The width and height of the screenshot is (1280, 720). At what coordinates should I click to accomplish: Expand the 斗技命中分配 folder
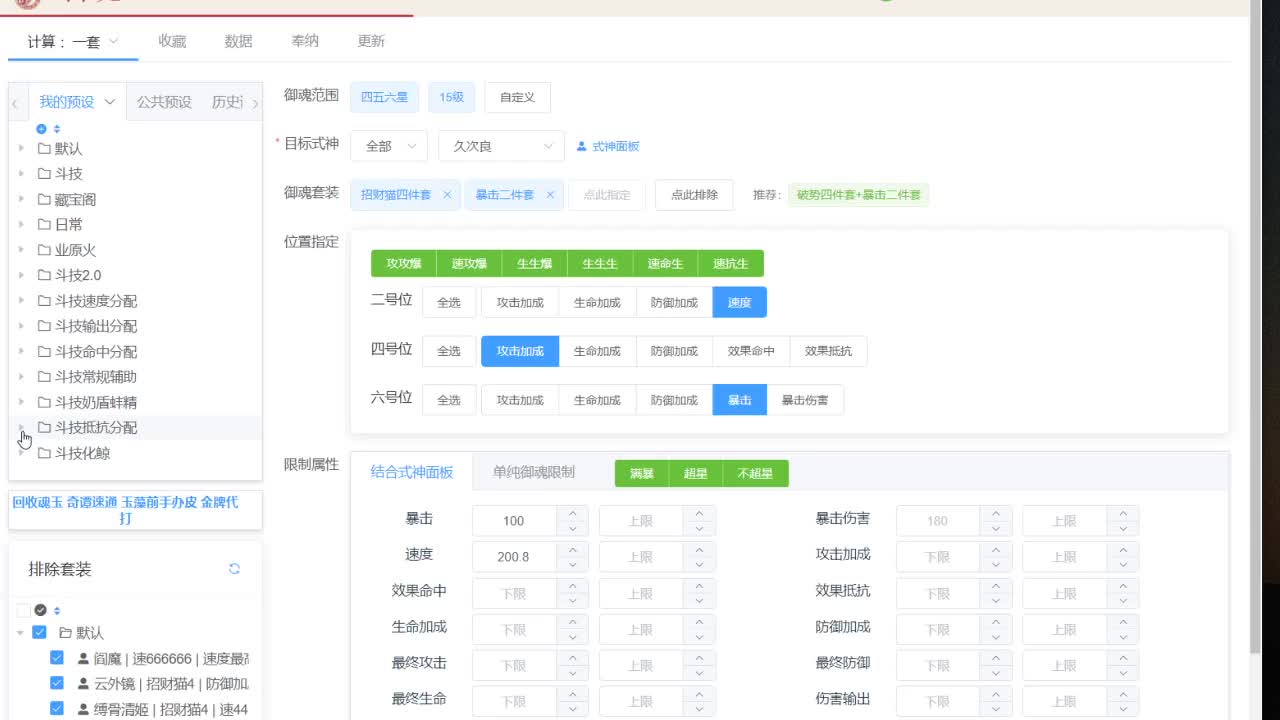click(21, 351)
